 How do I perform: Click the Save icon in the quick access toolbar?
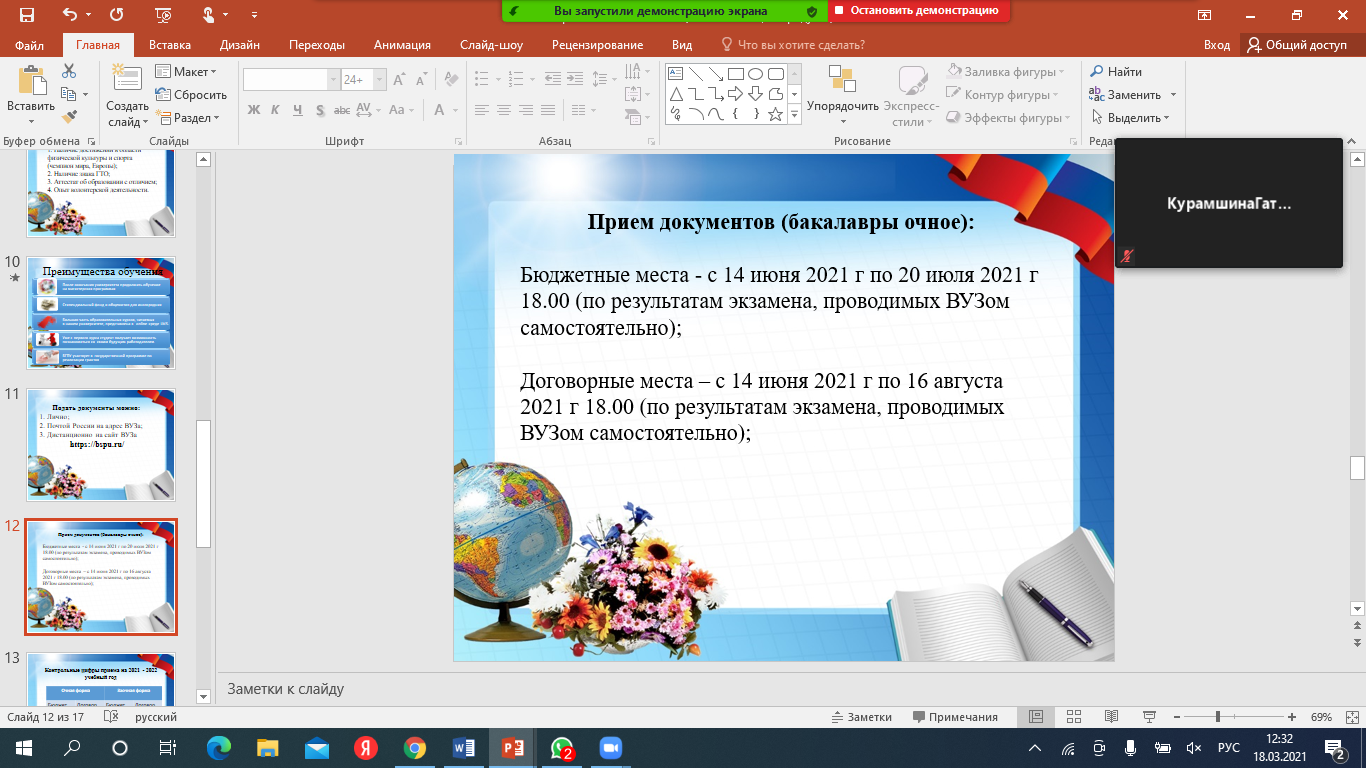click(26, 14)
